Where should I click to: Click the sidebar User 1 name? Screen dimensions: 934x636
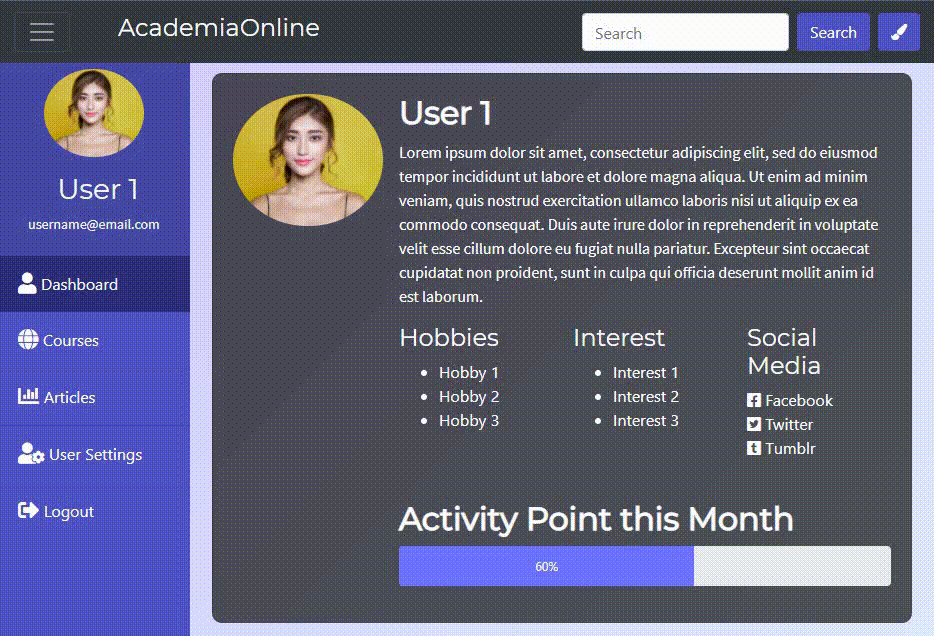(98, 189)
